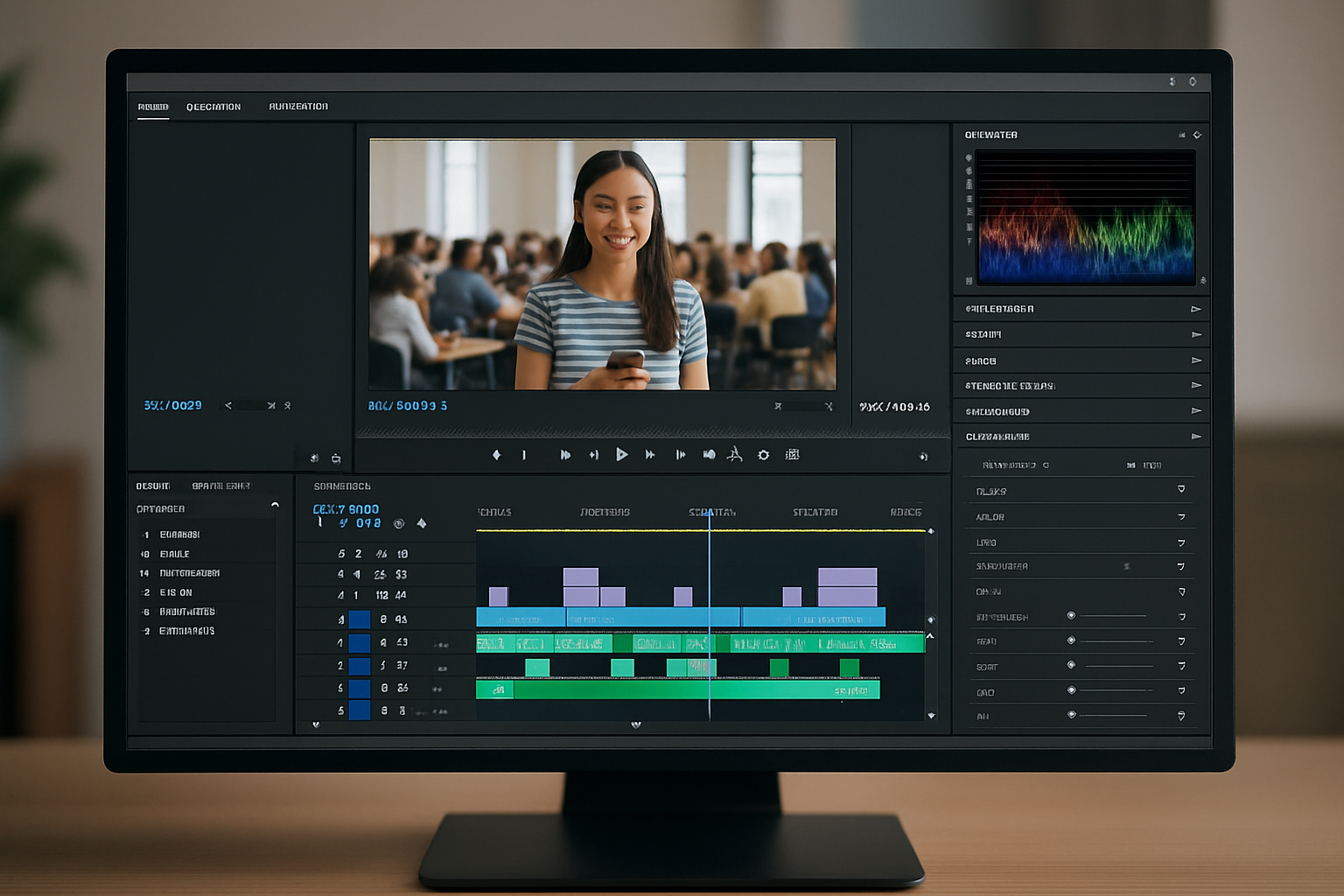The image size is (1344, 896).
Task: Open the dropdown arrow on ANLOR row
Action: (1180, 517)
